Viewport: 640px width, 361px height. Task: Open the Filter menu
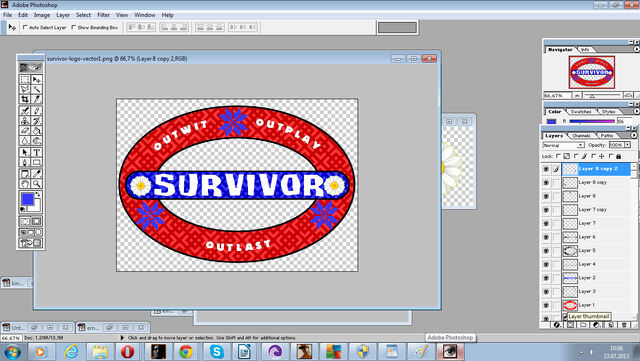pos(103,15)
